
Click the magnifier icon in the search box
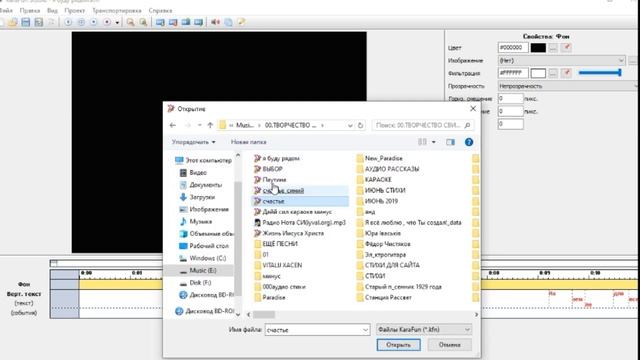tap(467, 125)
